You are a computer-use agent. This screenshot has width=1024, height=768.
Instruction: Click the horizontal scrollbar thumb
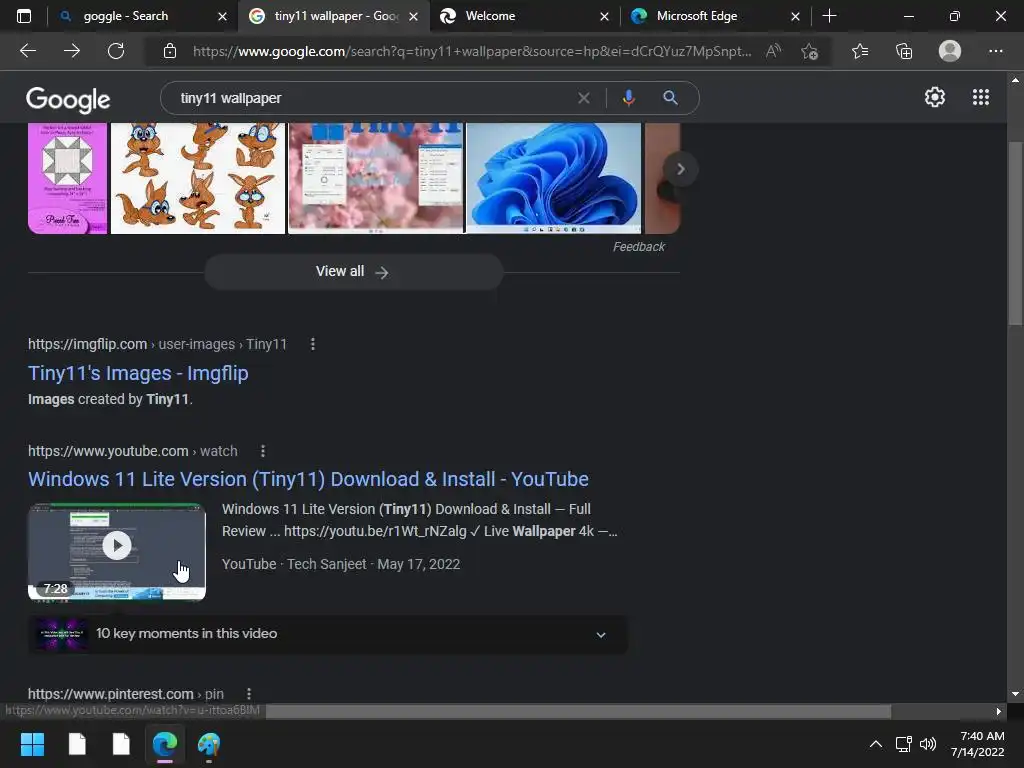tap(578, 711)
